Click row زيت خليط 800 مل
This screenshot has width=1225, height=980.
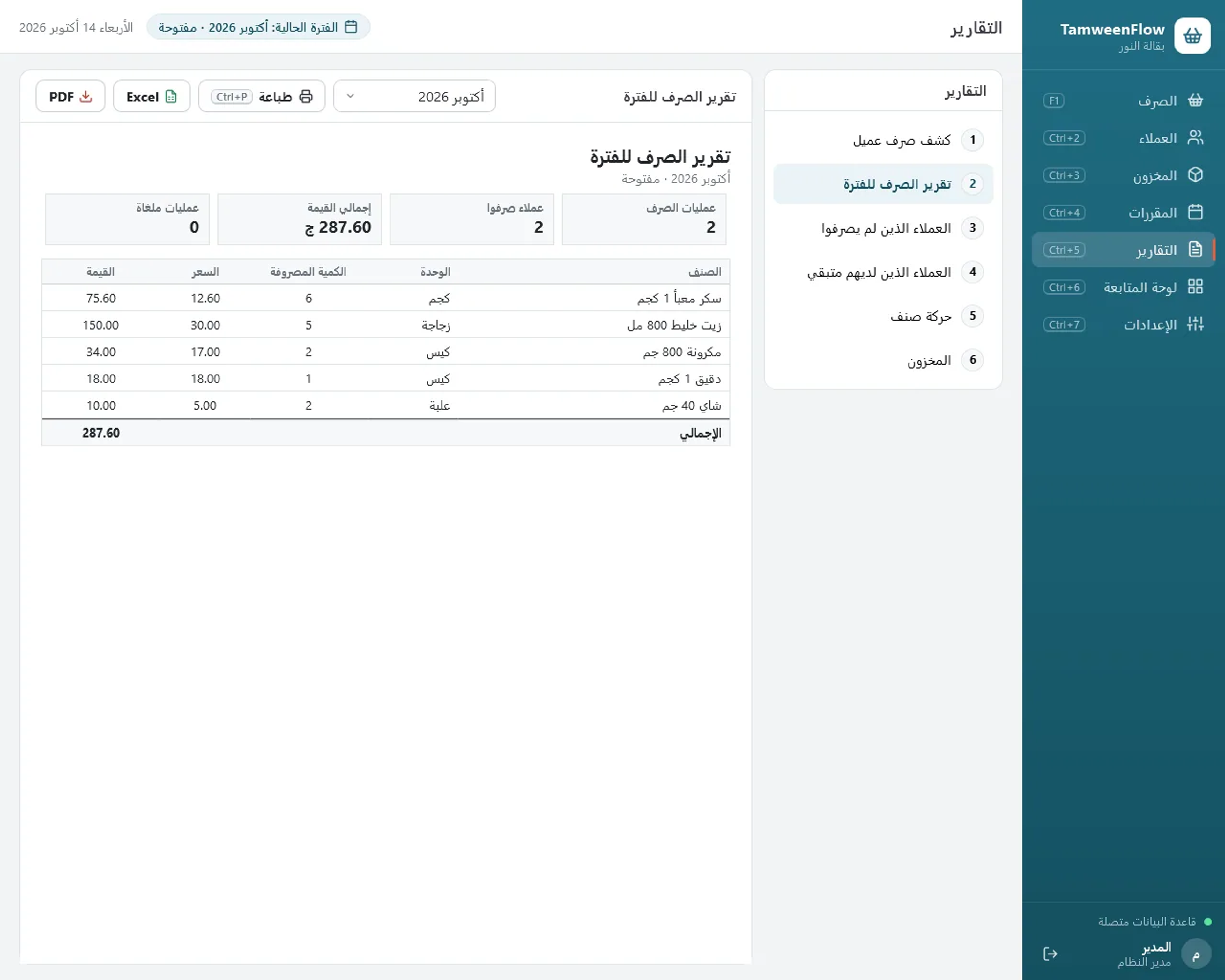[386, 325]
